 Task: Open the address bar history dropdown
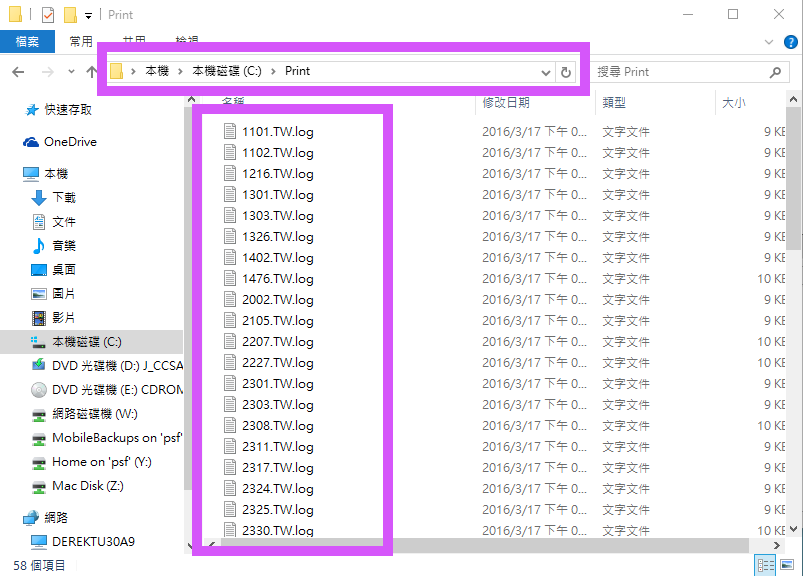[545, 72]
